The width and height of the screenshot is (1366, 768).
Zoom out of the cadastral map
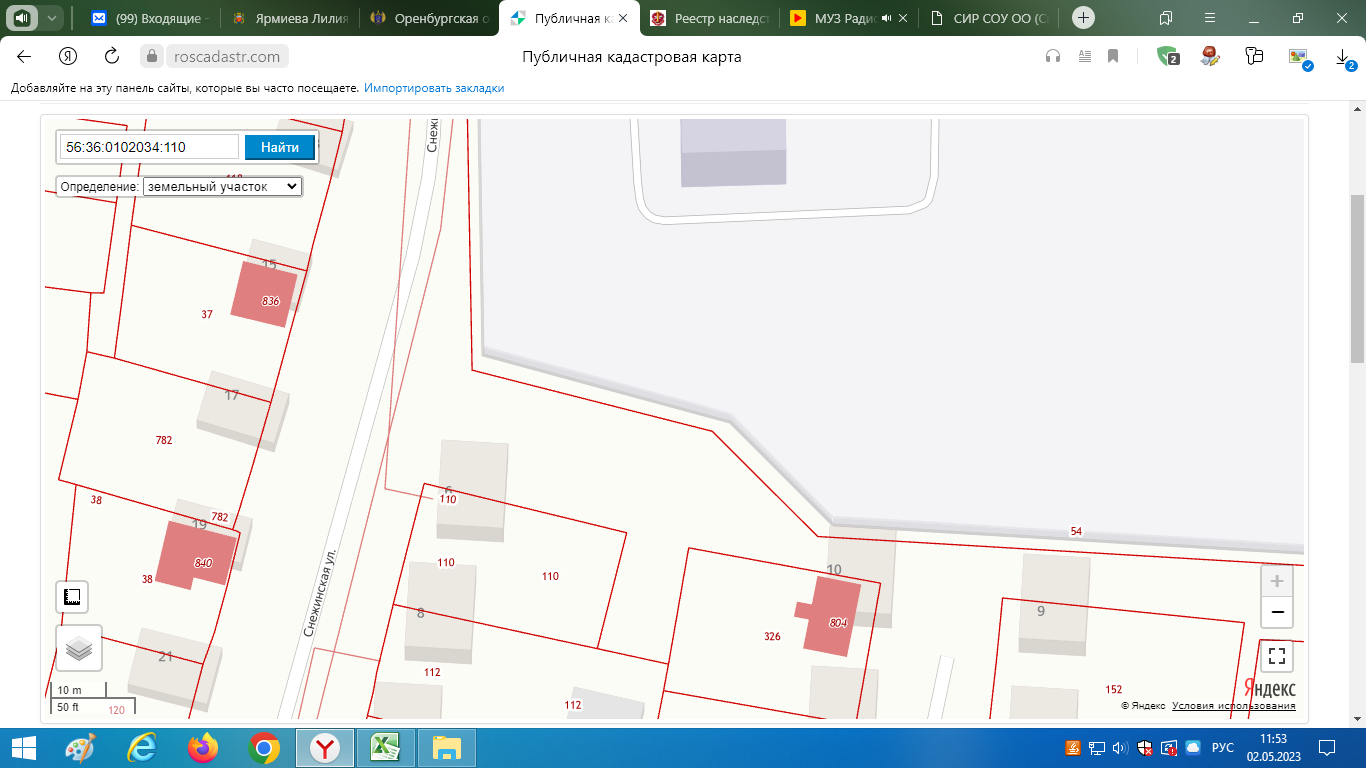pyautogui.click(x=1276, y=613)
